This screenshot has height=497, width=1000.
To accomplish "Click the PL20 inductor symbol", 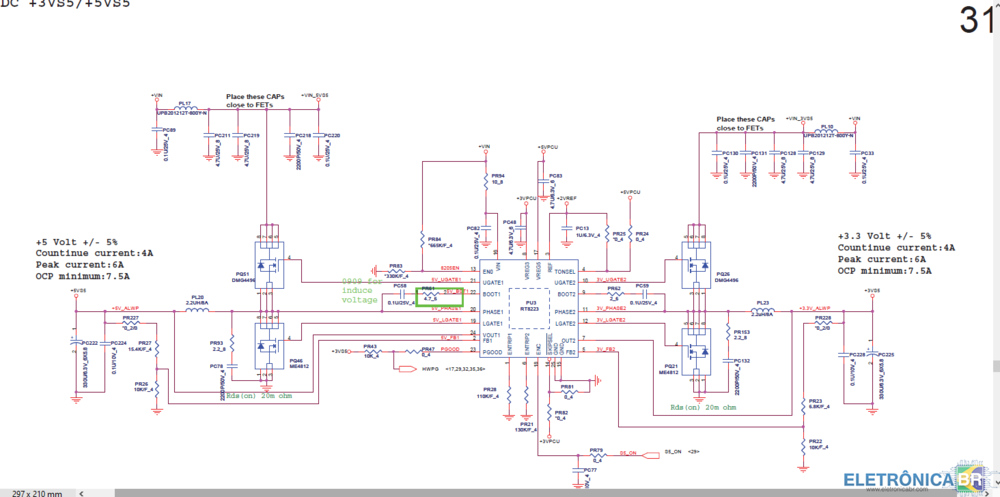I will click(198, 307).
